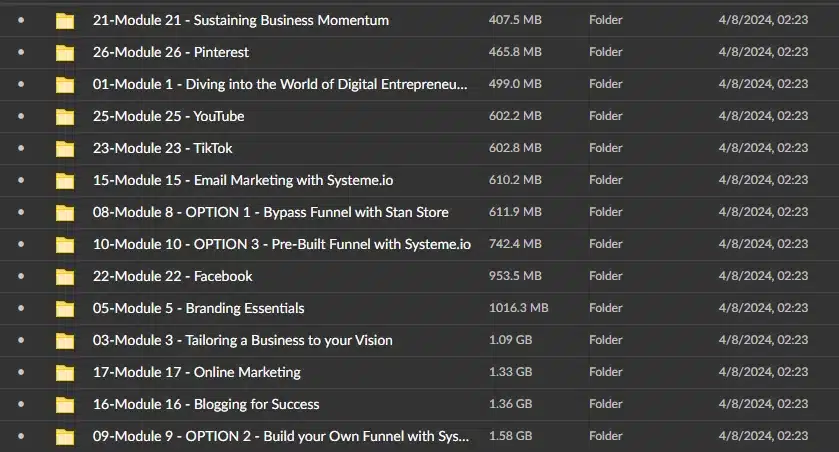Click the 03-Module 3 Tailoring a Business to your Vision name

(x=242, y=340)
